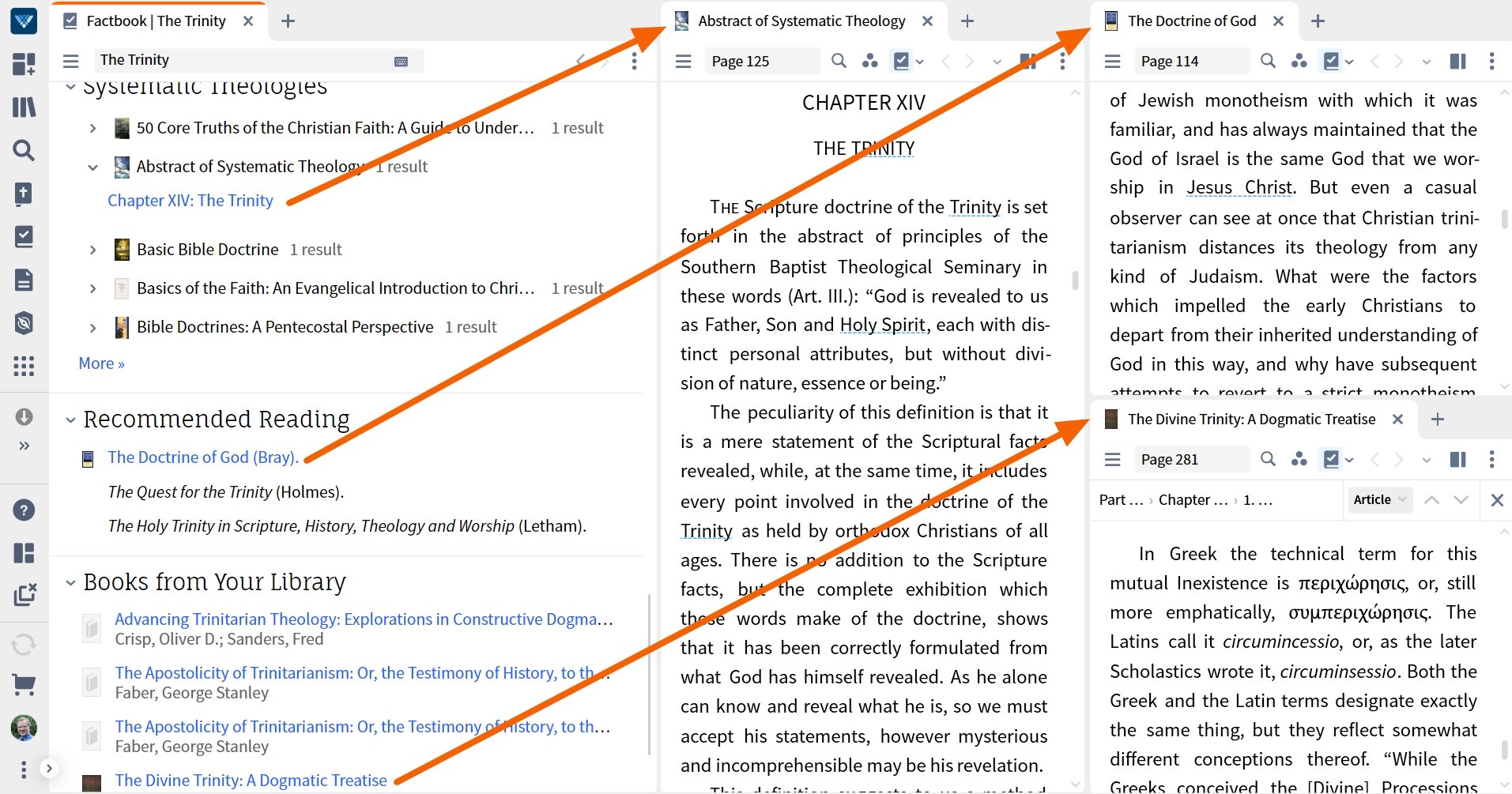The height and width of the screenshot is (794, 1512).
Task: Open the Store shopping cart icon
Action: coord(24,684)
